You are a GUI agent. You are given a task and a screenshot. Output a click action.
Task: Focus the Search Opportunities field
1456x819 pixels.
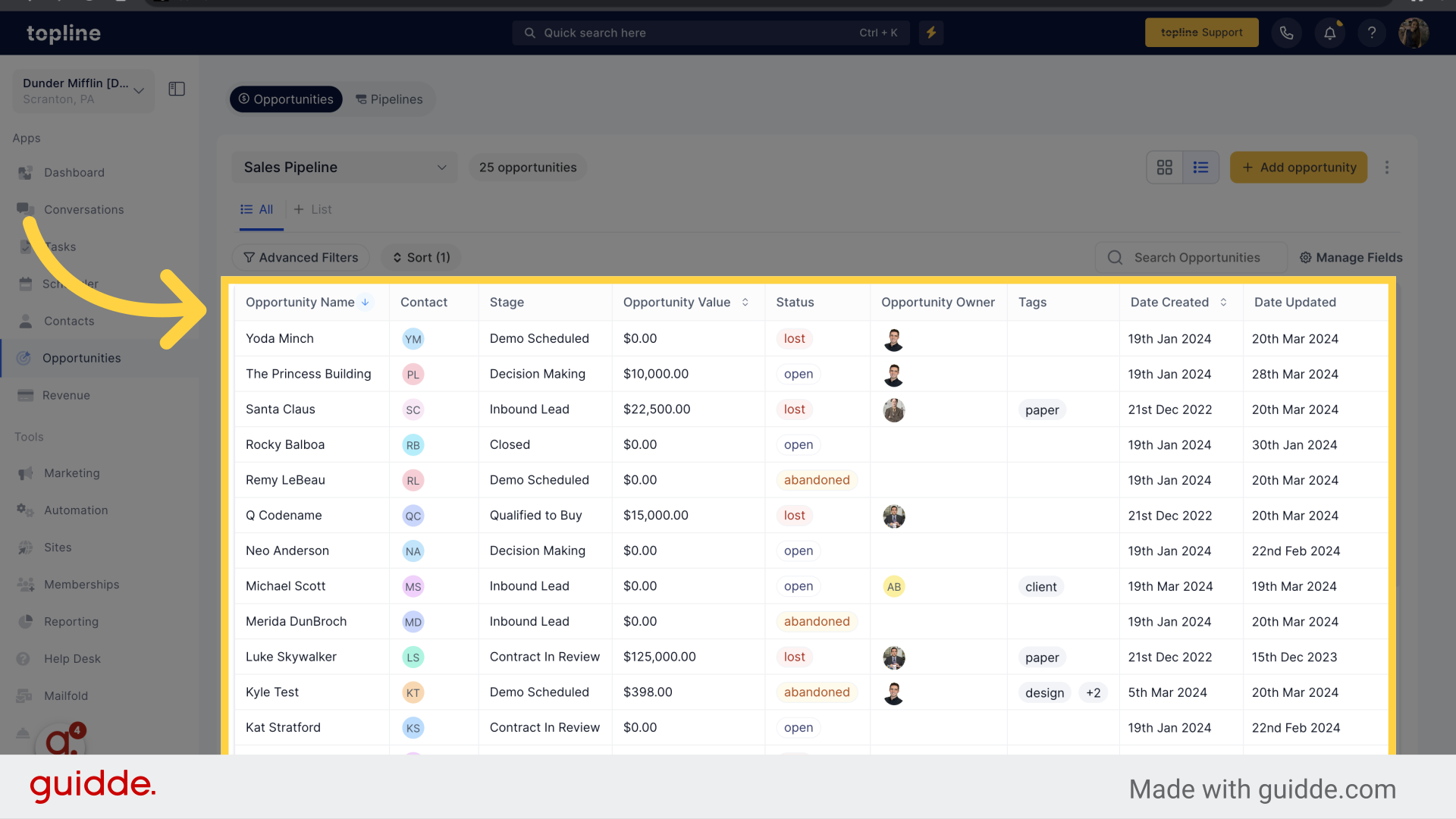1191,258
